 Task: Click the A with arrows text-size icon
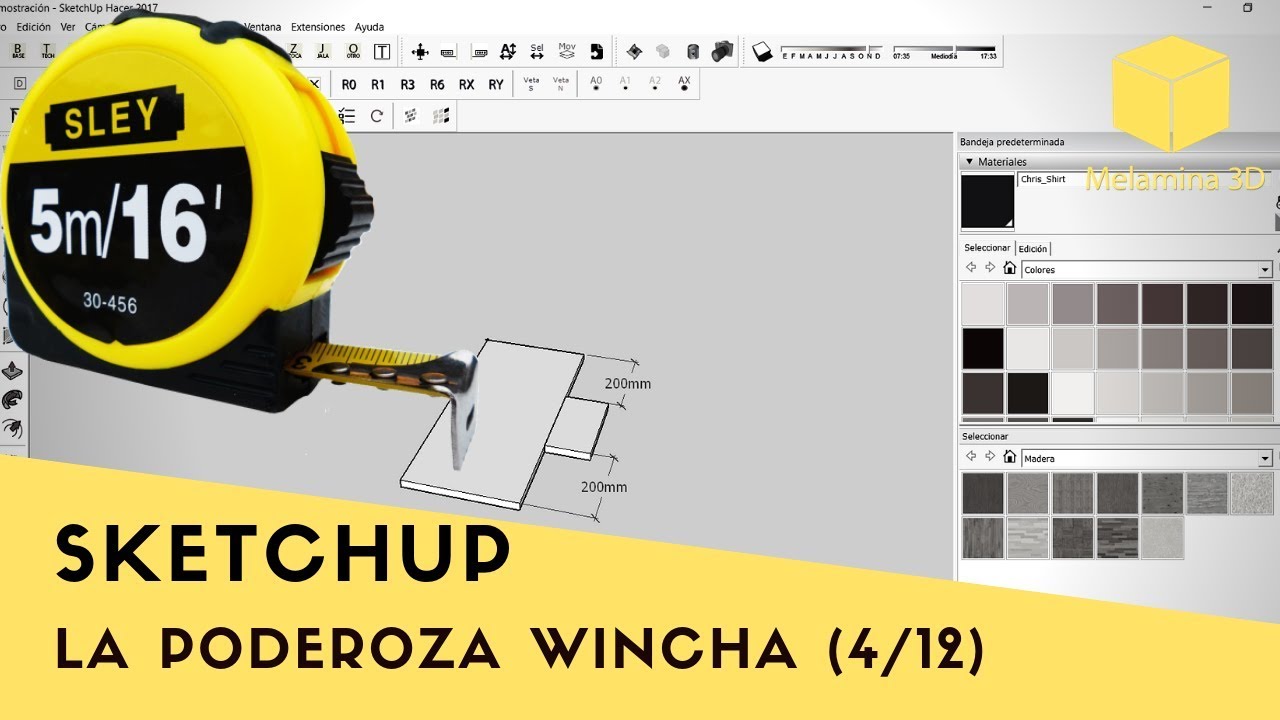[x=508, y=51]
